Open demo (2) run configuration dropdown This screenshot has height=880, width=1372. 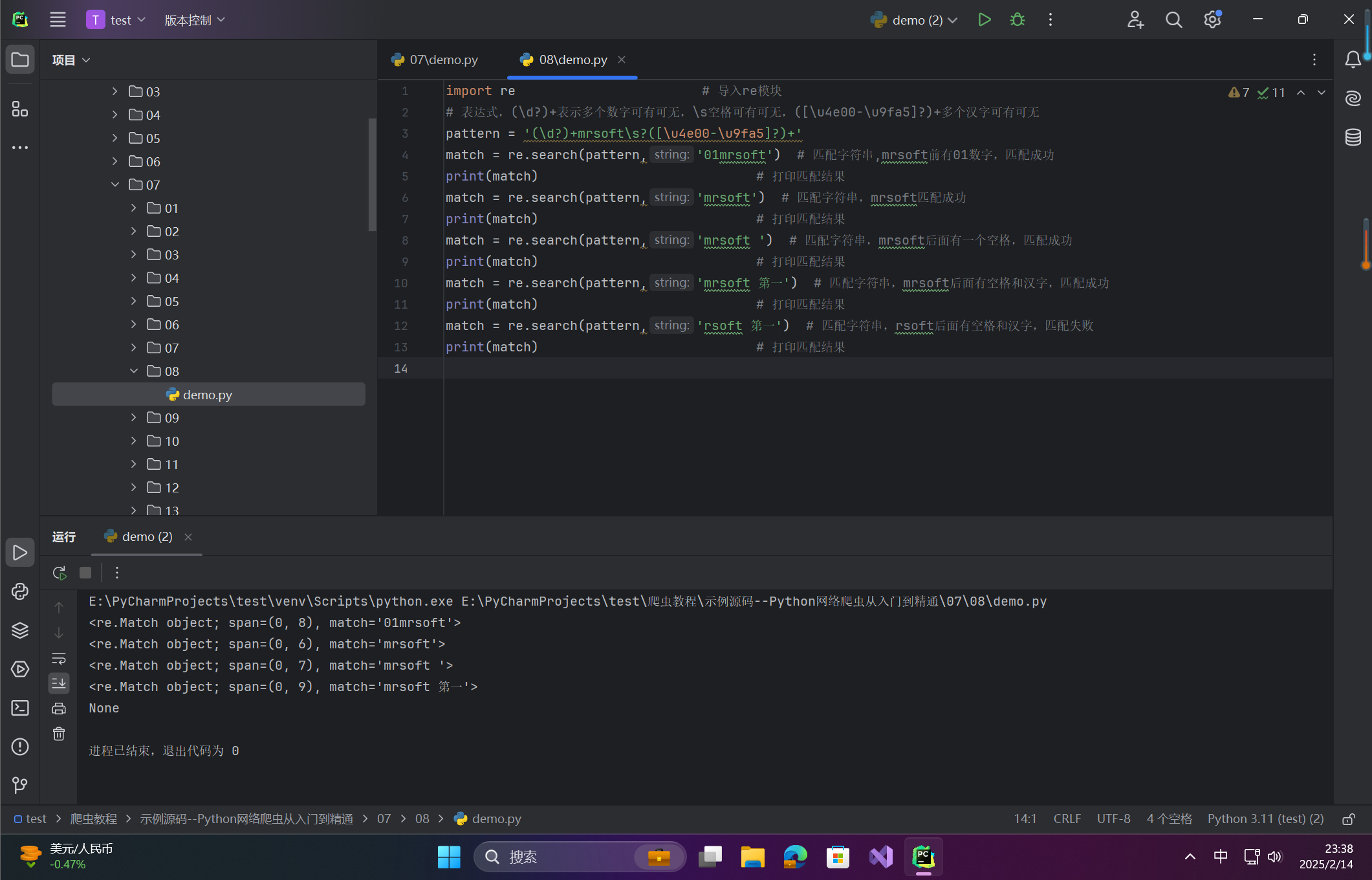point(913,20)
